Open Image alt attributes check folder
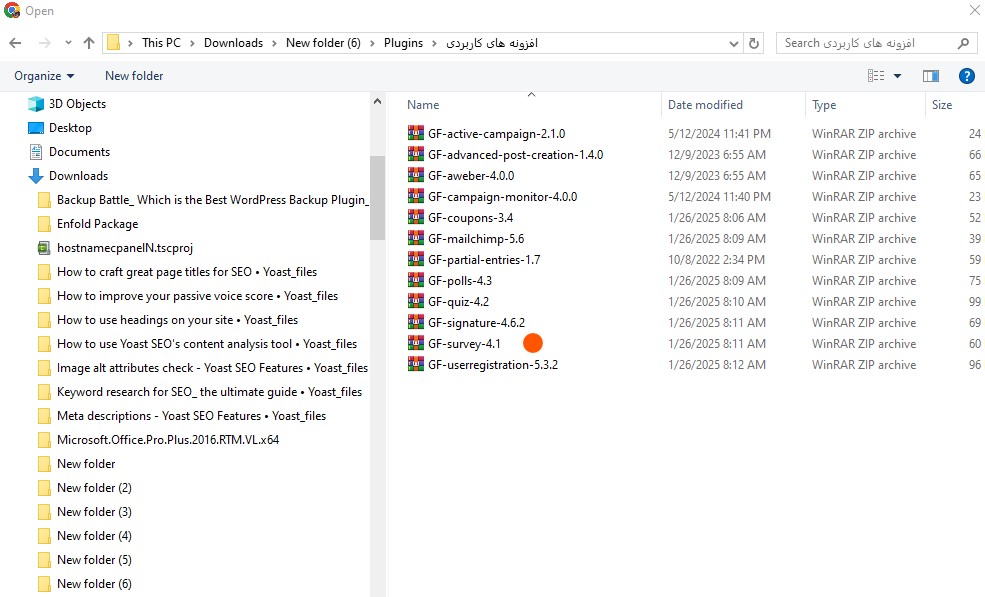Viewport: 985px width, 597px height. pos(212,368)
